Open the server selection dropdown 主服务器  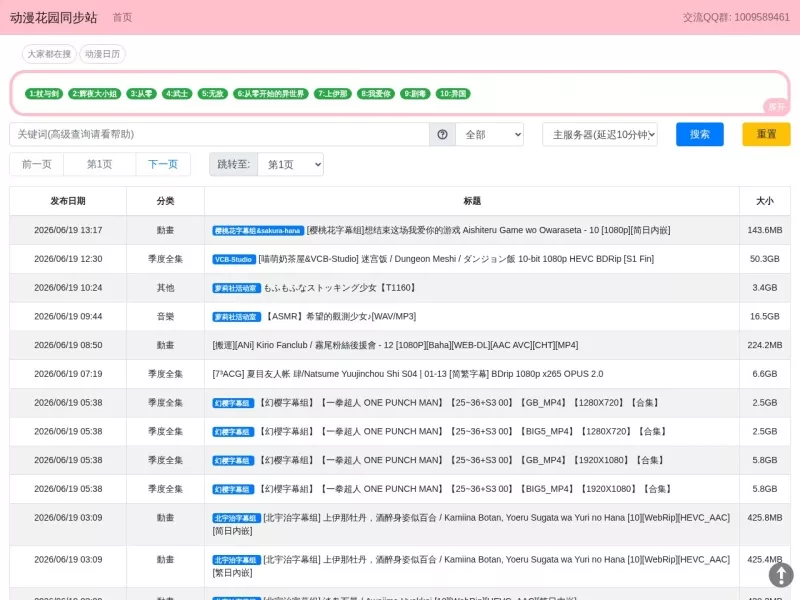[x=599, y=134]
